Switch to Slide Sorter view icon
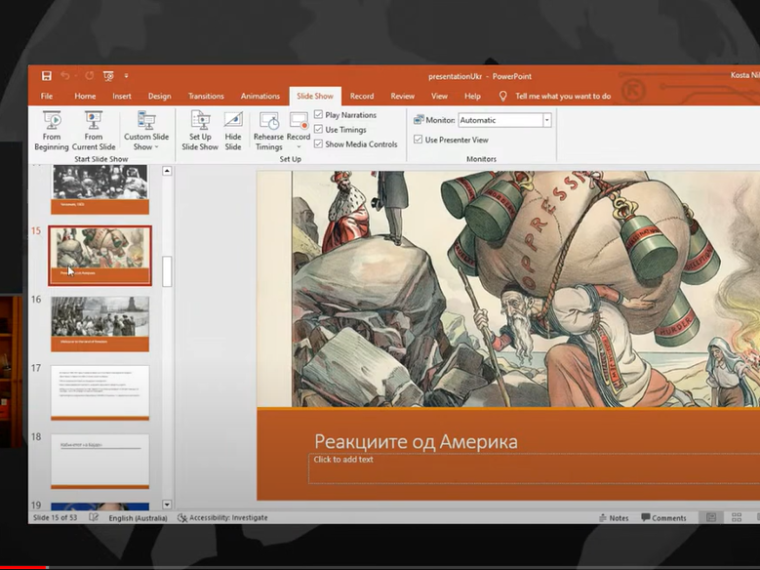This screenshot has height=570, width=760. [736, 518]
